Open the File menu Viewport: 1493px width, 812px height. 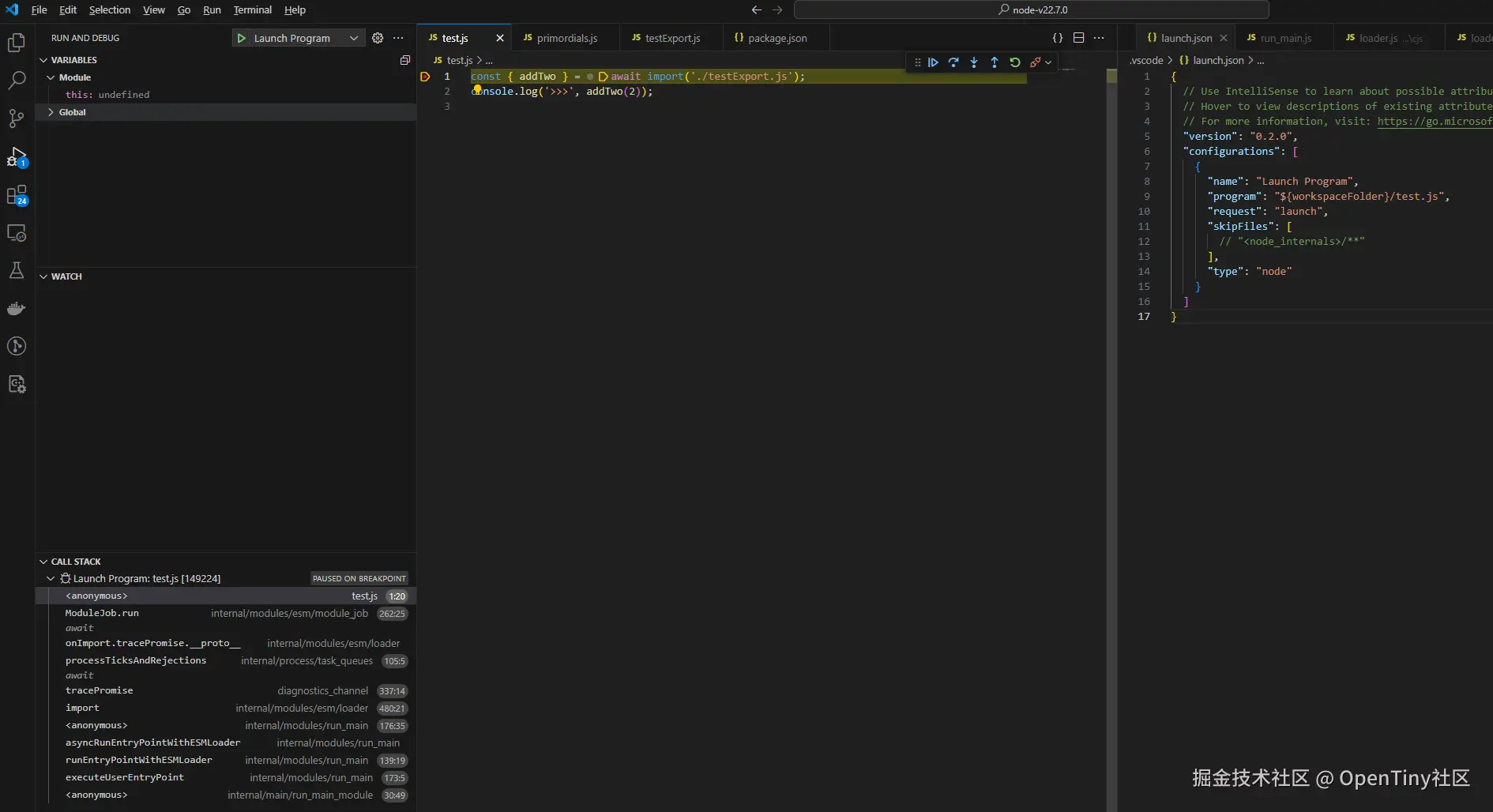[x=39, y=10]
